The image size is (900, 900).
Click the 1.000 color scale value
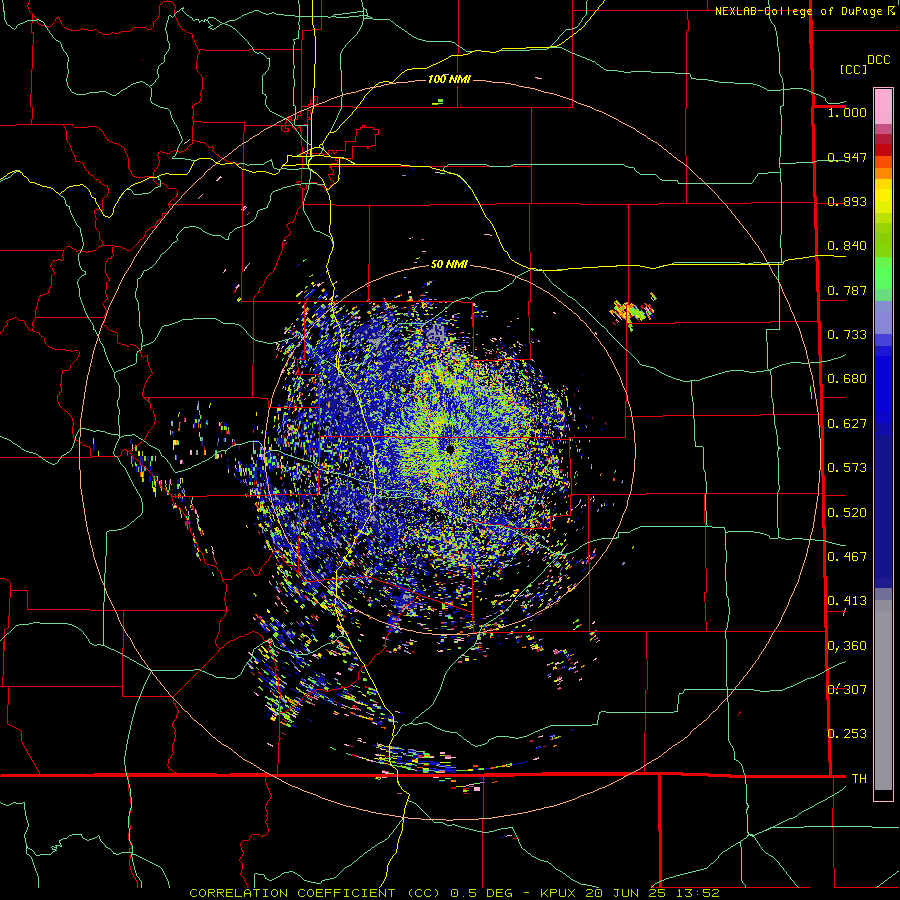coord(847,112)
